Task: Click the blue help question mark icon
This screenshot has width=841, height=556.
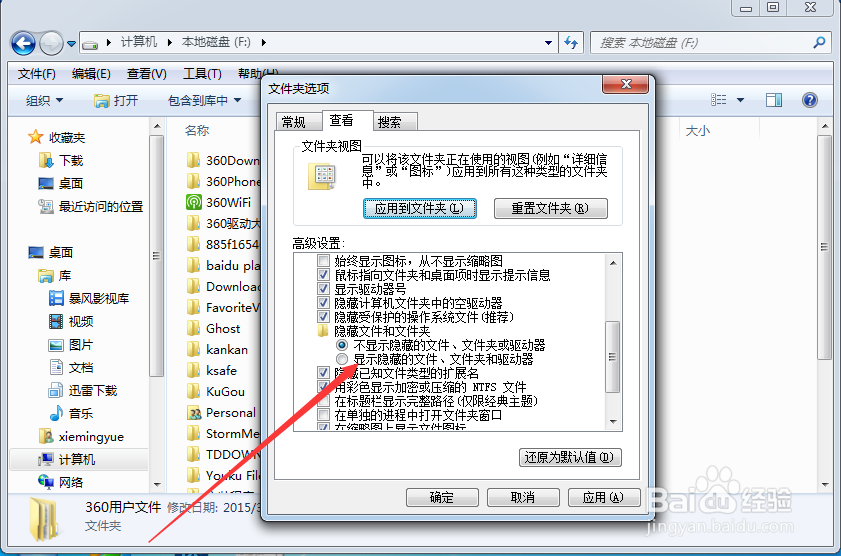Action: [809, 100]
